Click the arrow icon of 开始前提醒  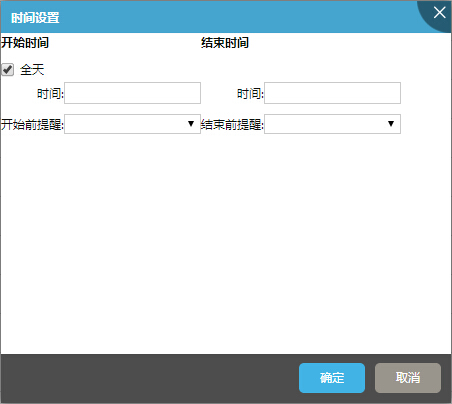(191, 124)
